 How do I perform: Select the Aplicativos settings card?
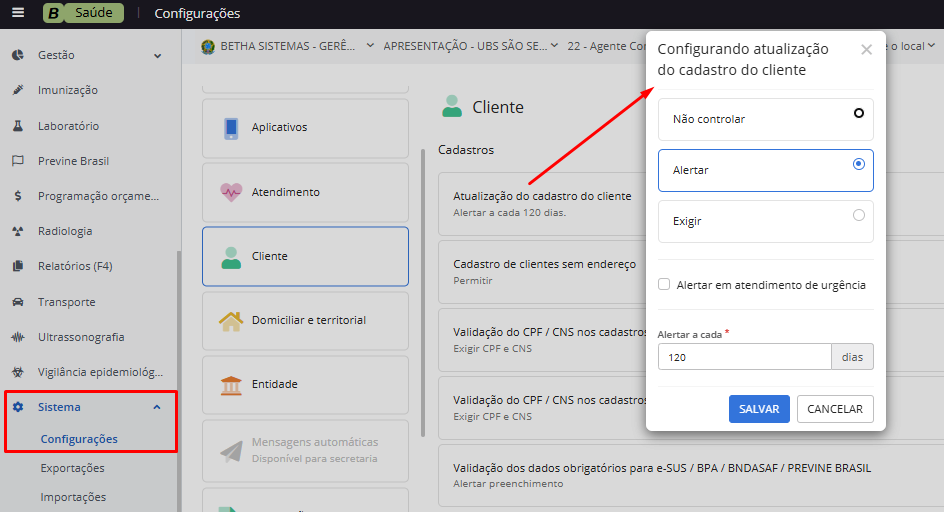pyautogui.click(x=305, y=128)
